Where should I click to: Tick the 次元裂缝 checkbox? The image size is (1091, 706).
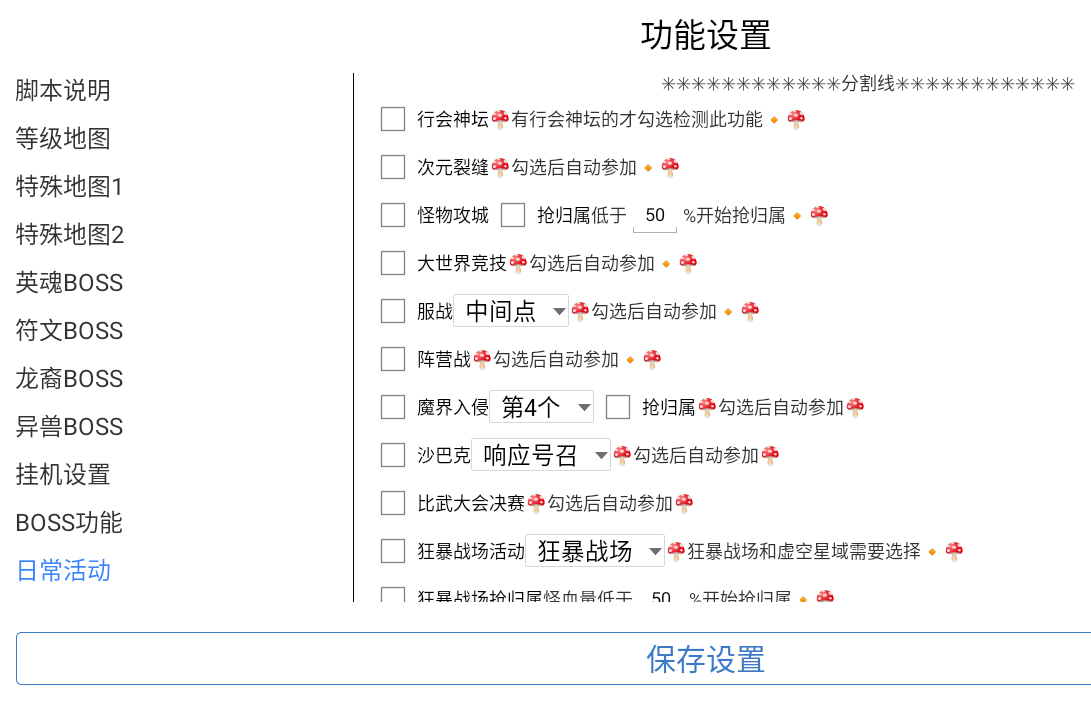click(393, 168)
